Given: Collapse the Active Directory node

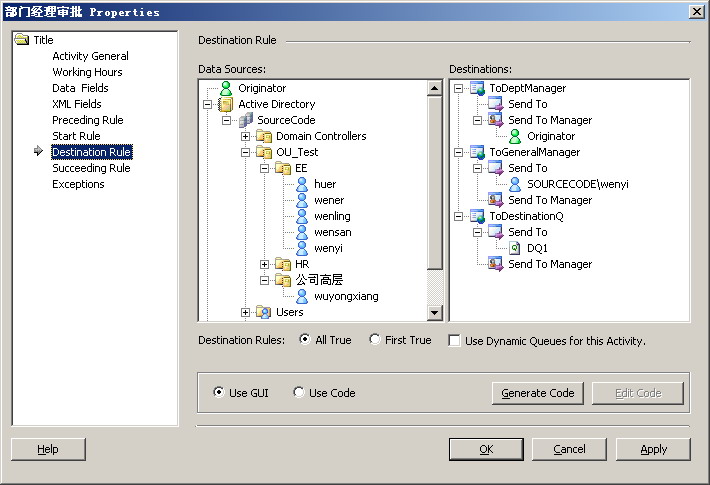Looking at the screenshot, I should point(207,105).
